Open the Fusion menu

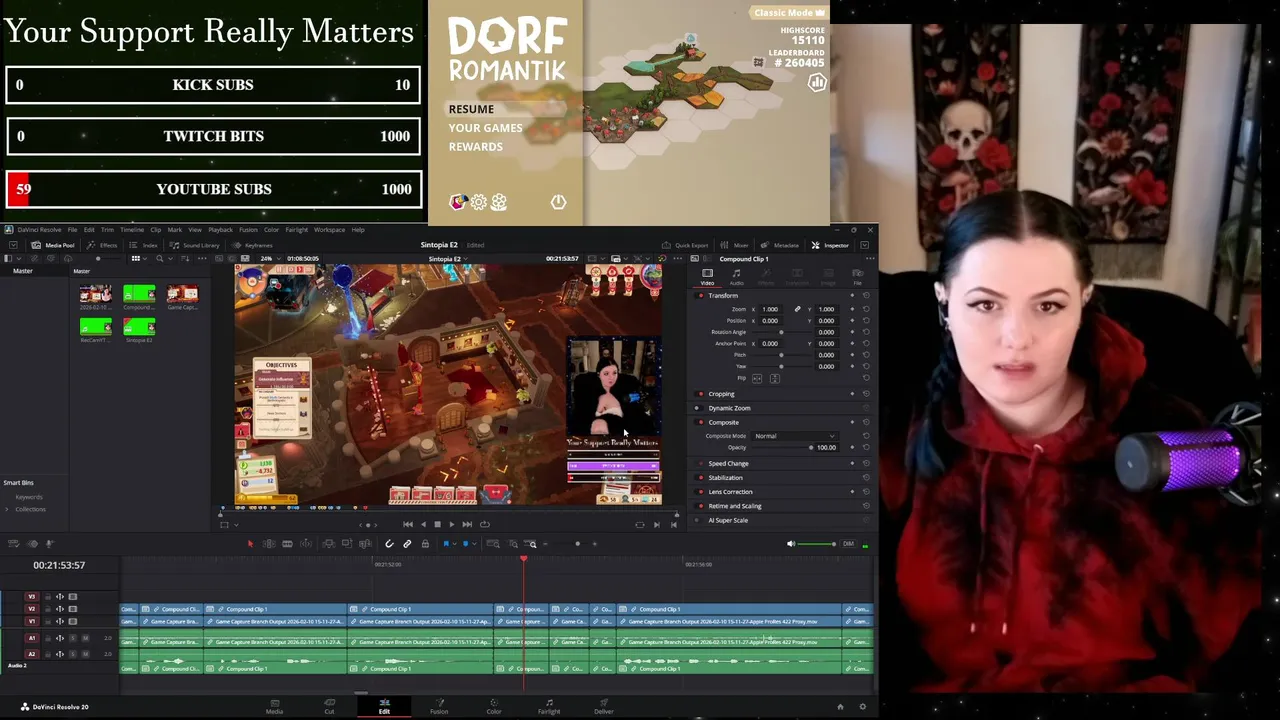248,230
